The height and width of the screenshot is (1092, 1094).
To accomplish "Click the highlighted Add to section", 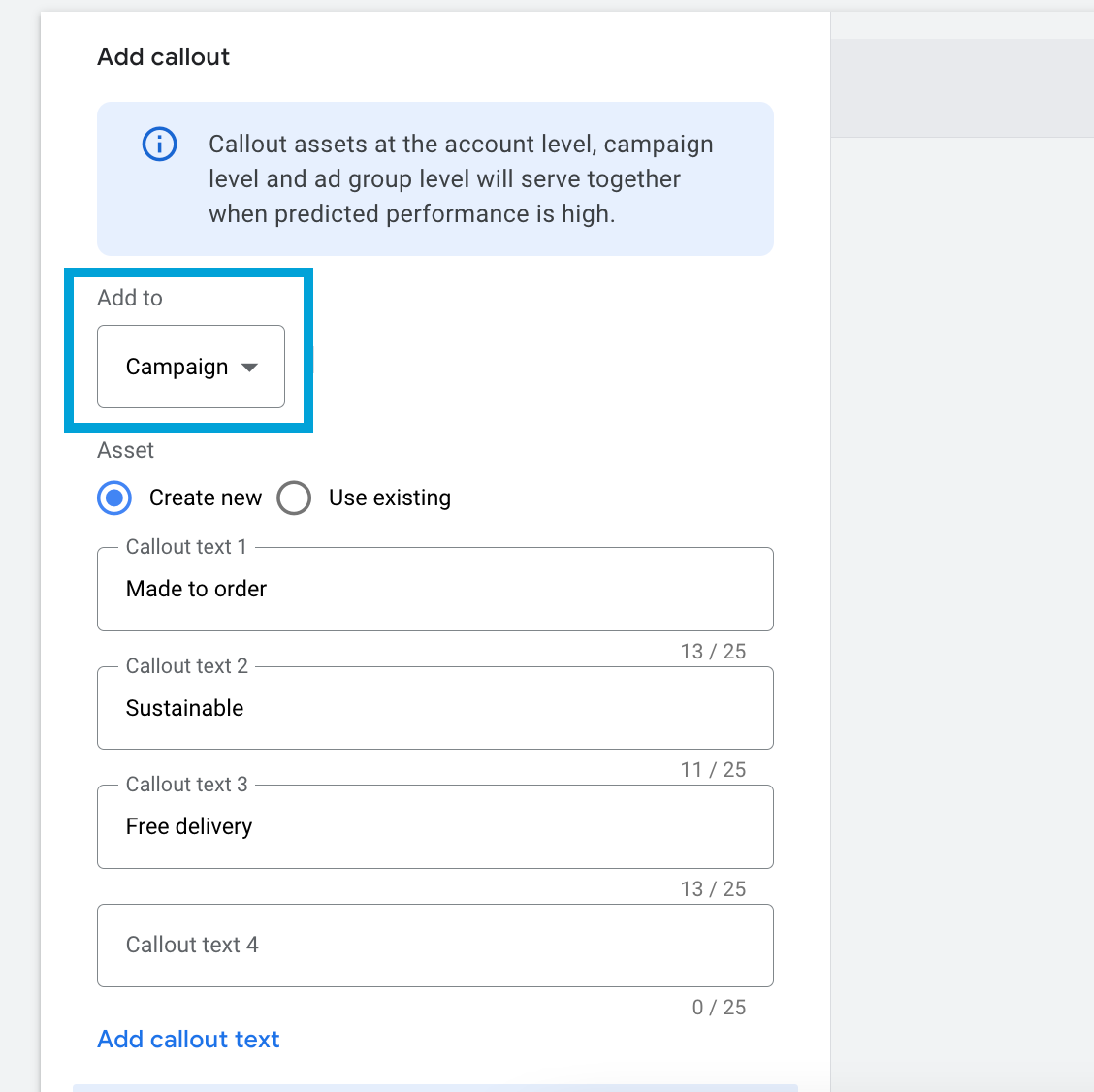I will [189, 349].
